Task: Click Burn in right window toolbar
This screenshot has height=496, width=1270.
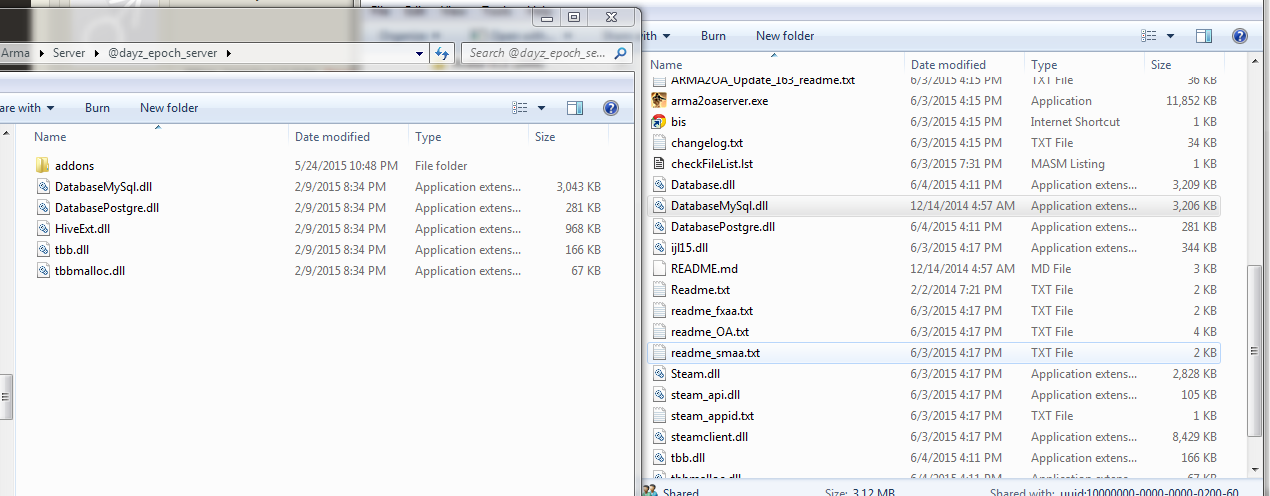Action: (x=713, y=36)
